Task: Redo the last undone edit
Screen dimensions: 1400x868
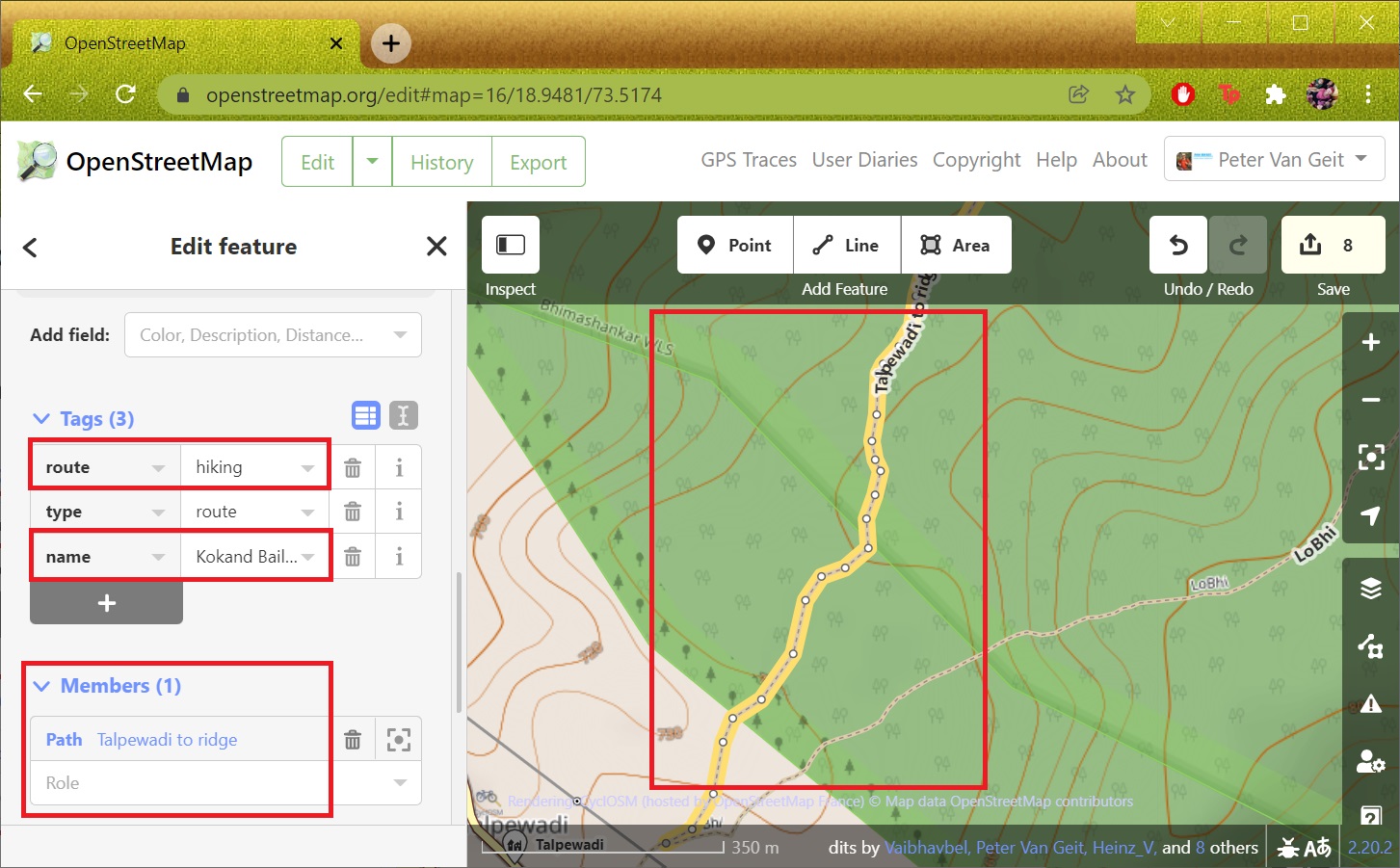Action: 1238,245
